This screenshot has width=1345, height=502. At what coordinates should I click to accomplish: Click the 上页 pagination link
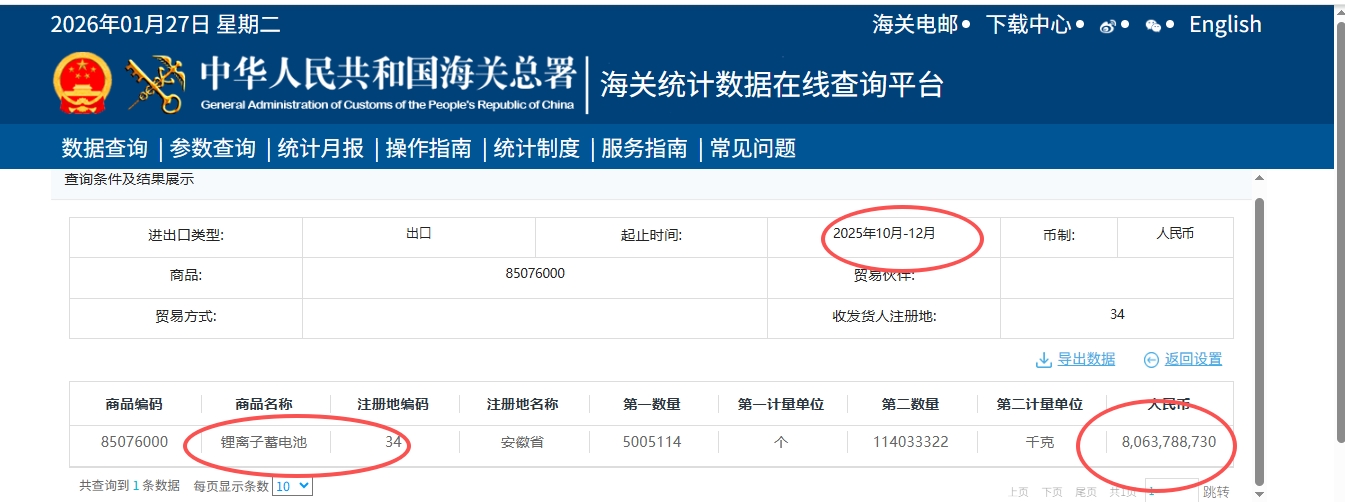[1018, 492]
